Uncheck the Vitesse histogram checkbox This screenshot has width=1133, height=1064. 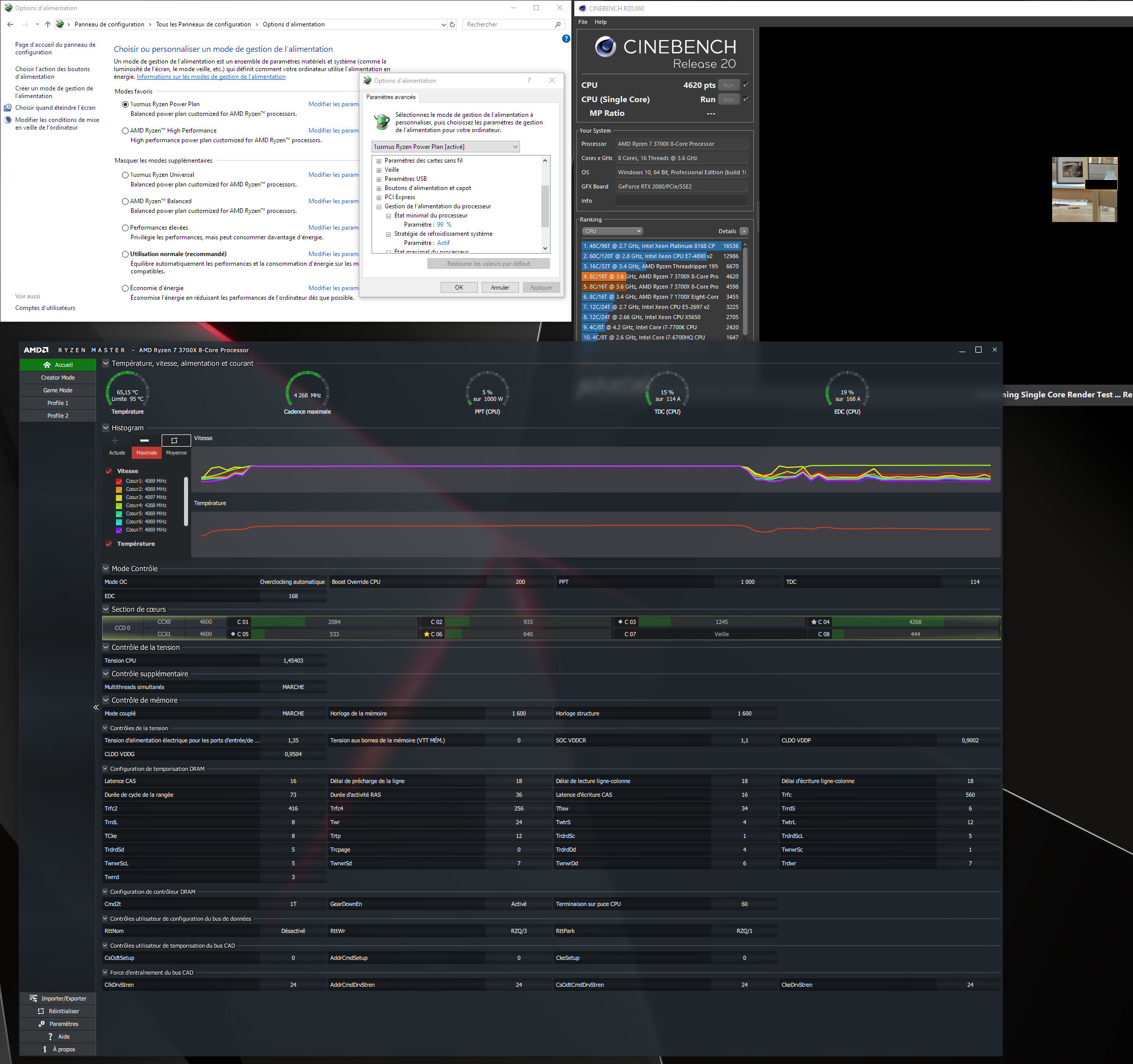[109, 471]
